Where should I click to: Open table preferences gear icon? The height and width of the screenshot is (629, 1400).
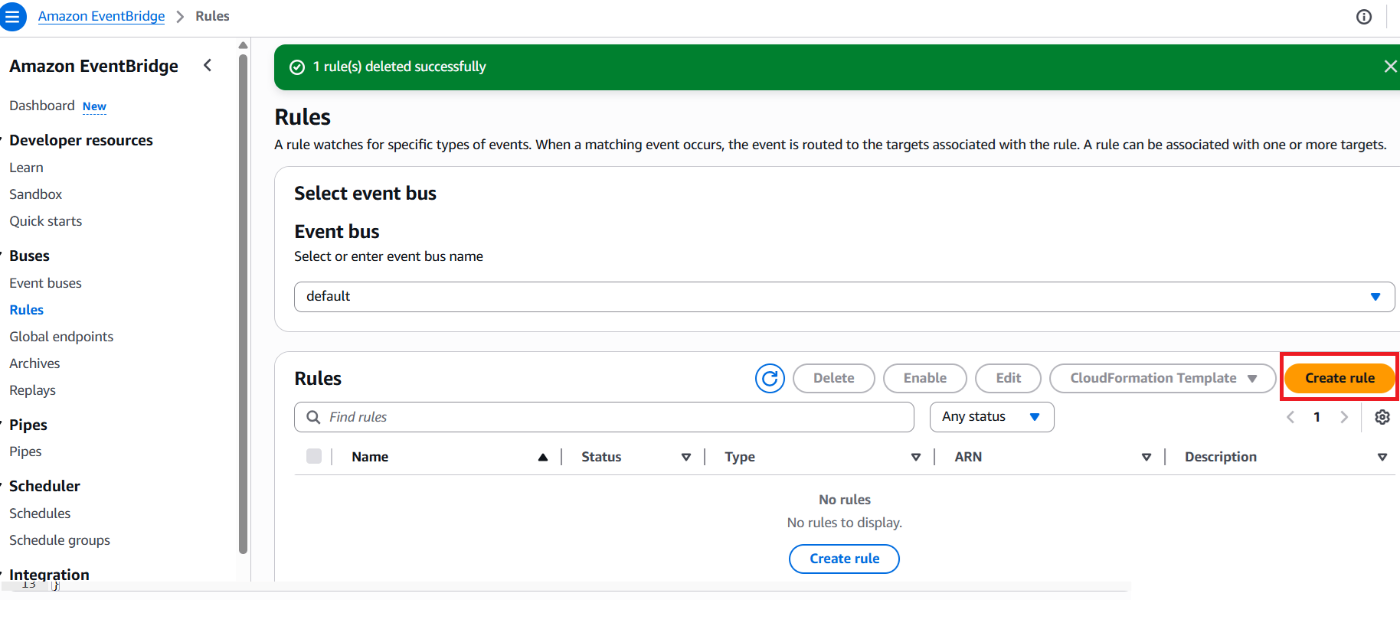1382,417
